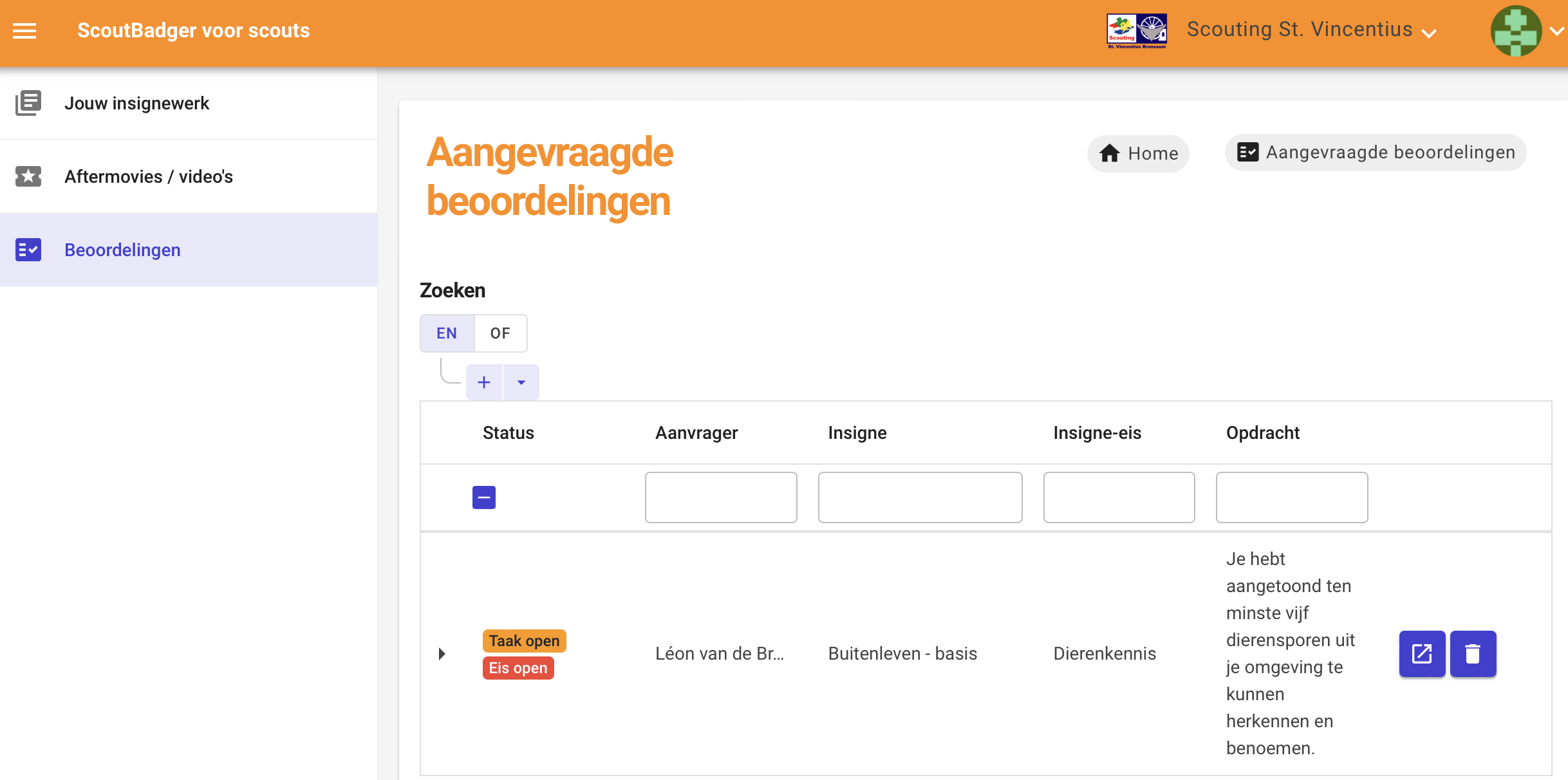Expand the Léon van de Br... row
The width and height of the screenshot is (1568, 780).
442,654
